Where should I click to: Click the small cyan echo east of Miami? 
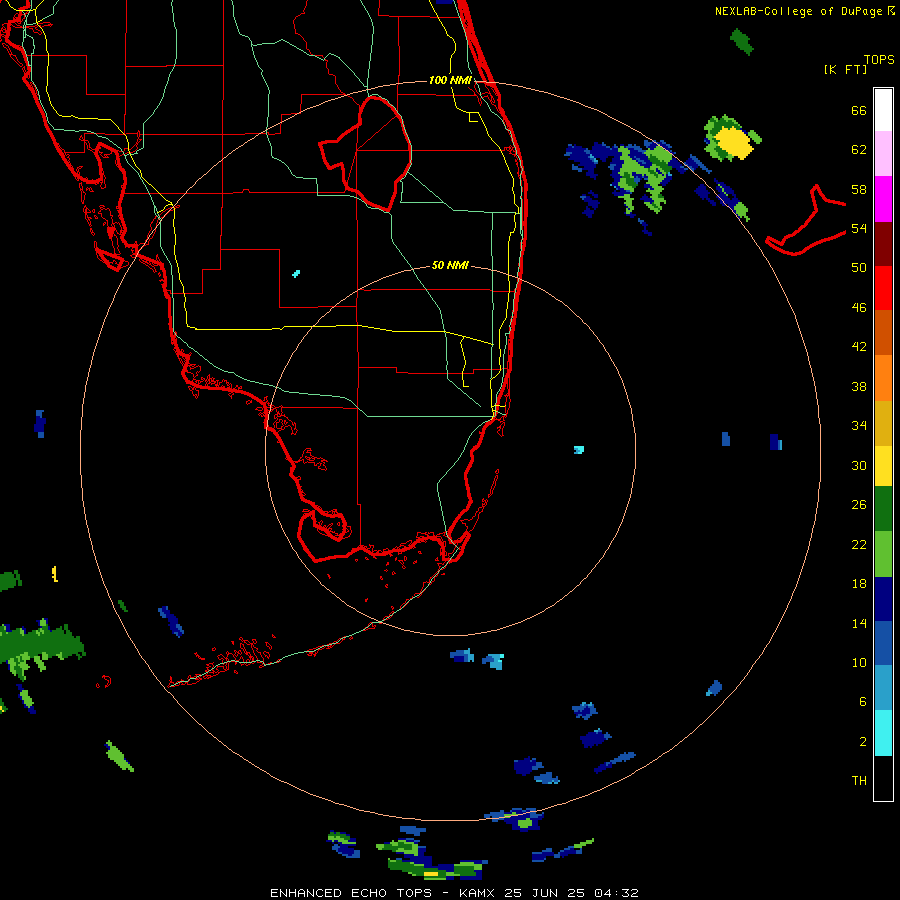click(579, 449)
